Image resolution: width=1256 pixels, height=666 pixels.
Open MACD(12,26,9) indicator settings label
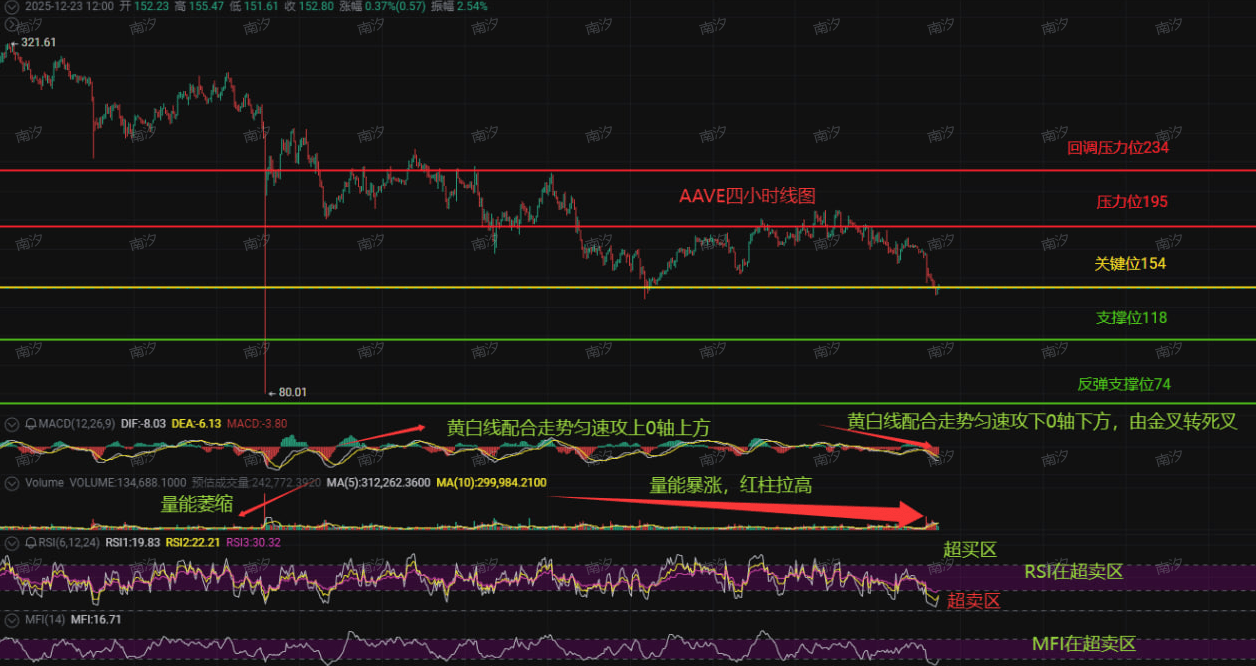(x=77, y=424)
